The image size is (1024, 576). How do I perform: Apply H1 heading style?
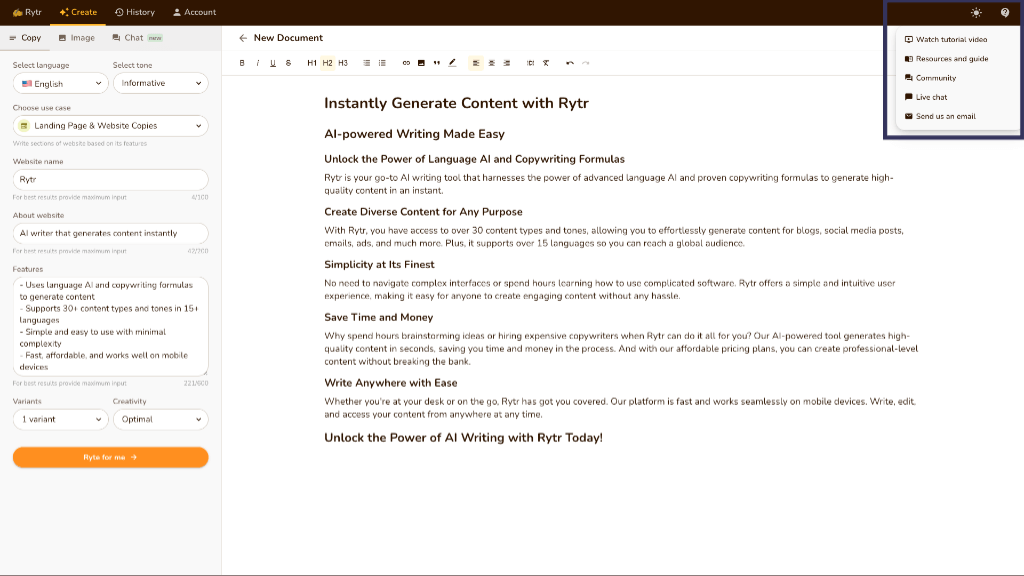coord(312,63)
